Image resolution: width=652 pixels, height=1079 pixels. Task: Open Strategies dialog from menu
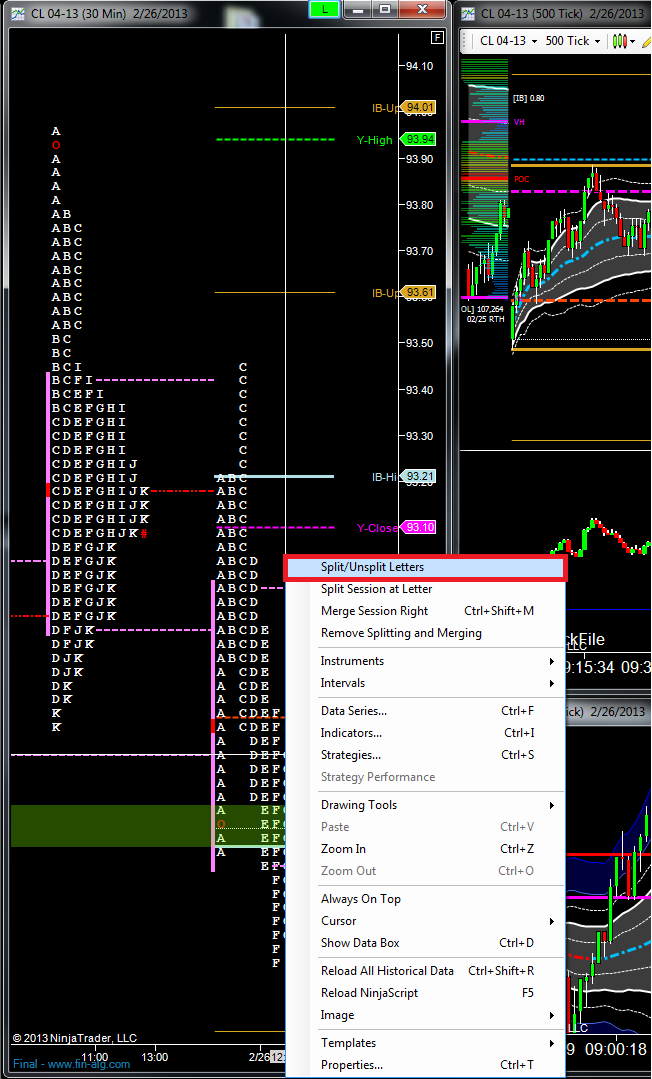[425, 756]
